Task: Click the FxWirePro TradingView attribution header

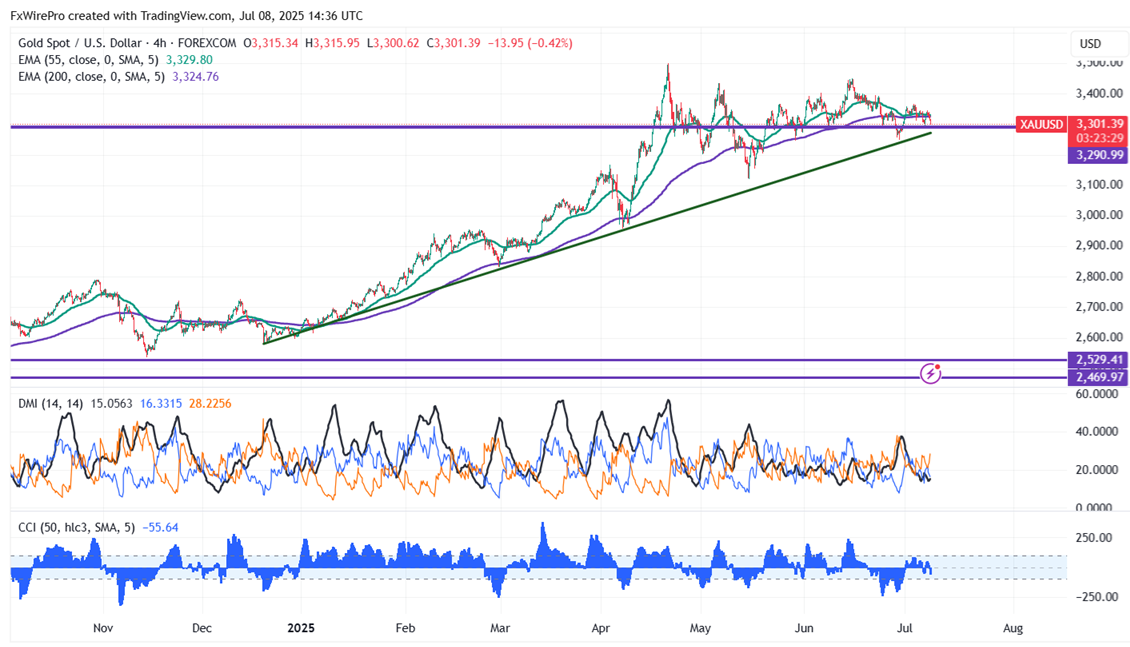Action: point(187,15)
